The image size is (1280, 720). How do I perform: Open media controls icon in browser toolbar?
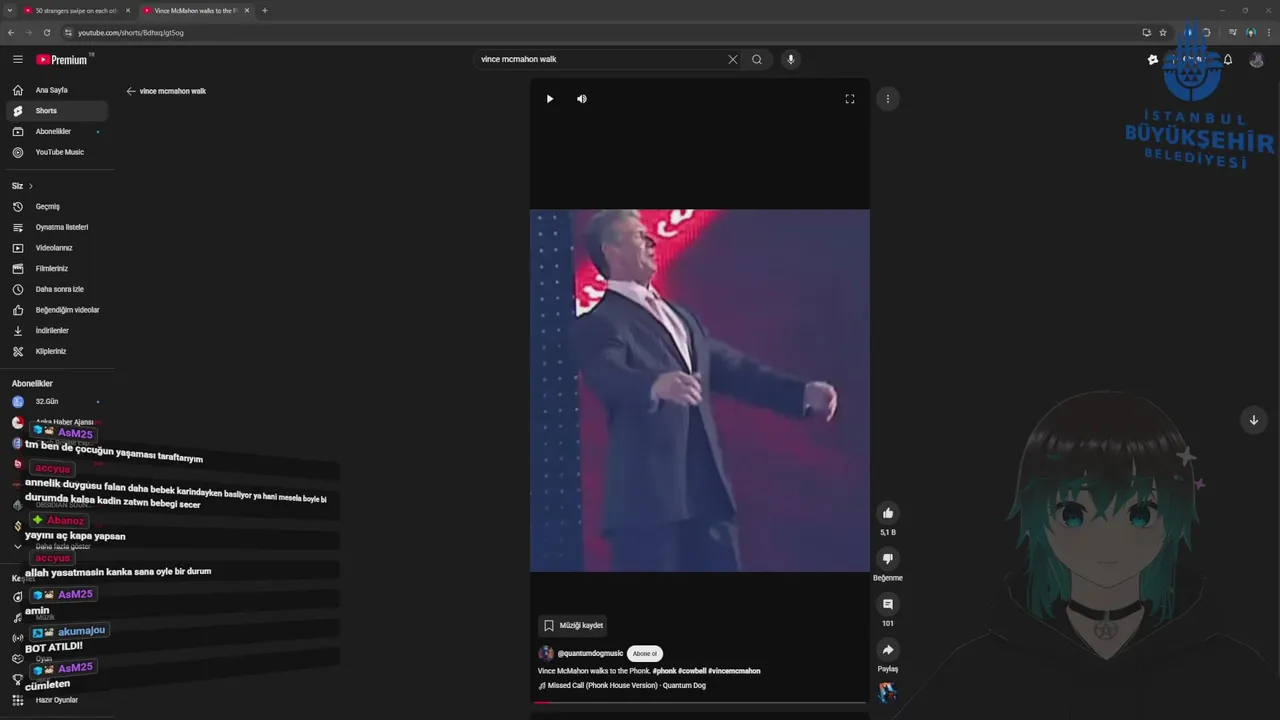tap(1233, 32)
